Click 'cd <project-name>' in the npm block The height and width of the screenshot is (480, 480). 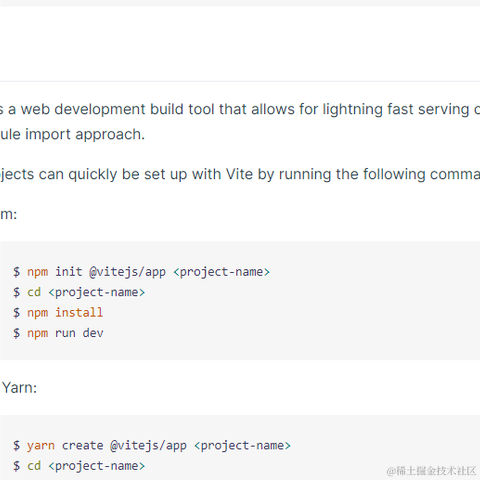click(79, 293)
